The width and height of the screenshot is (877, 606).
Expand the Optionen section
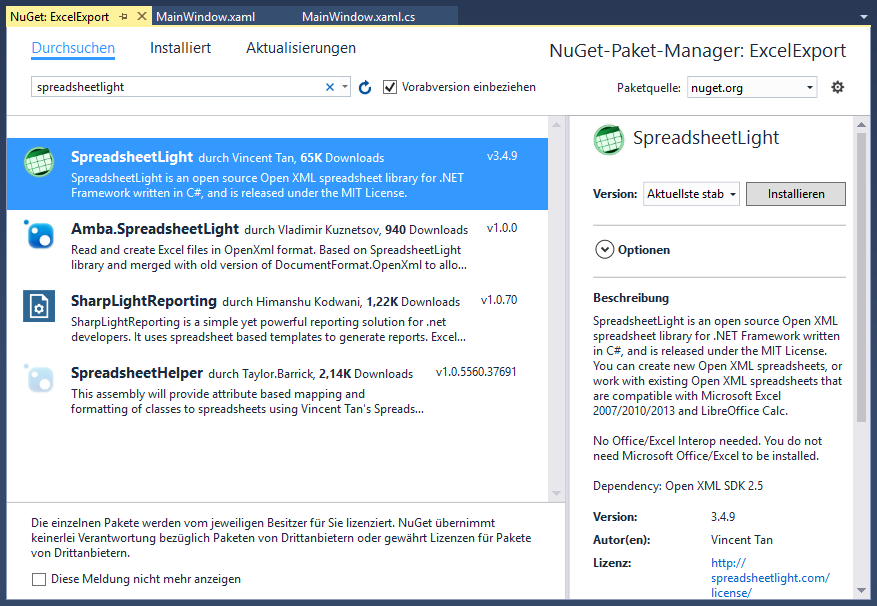coord(605,249)
